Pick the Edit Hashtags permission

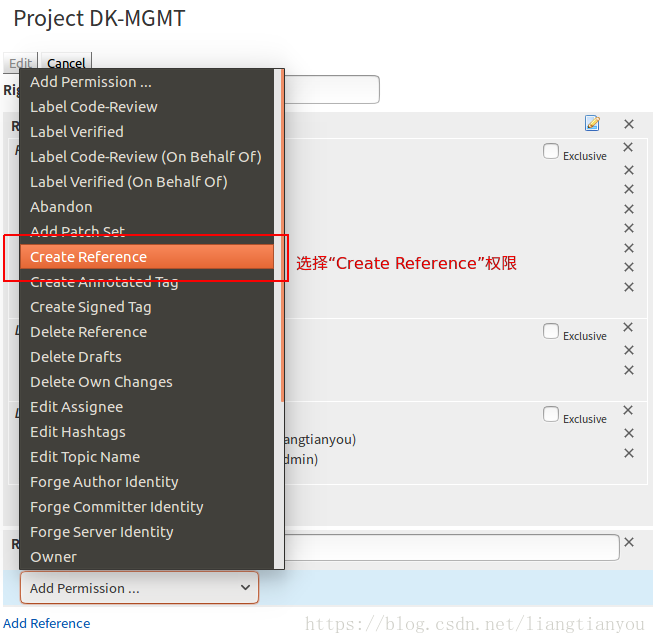(x=147, y=432)
